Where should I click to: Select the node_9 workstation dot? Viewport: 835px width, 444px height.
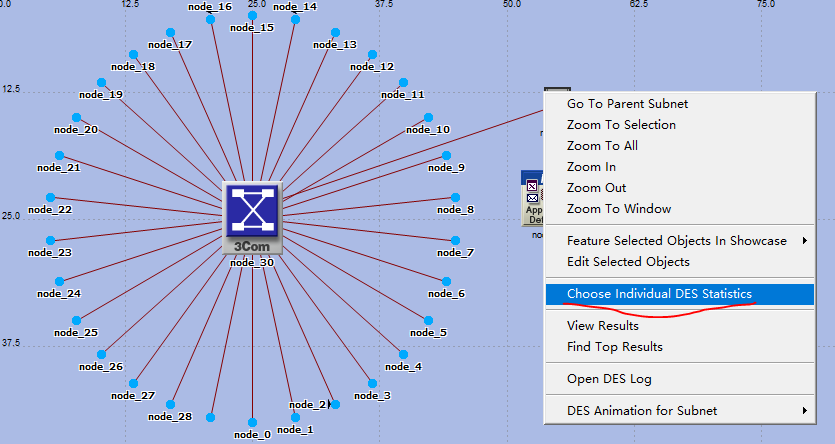447,155
